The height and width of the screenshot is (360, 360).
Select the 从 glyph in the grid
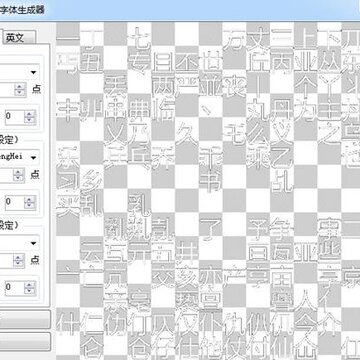[329, 62]
